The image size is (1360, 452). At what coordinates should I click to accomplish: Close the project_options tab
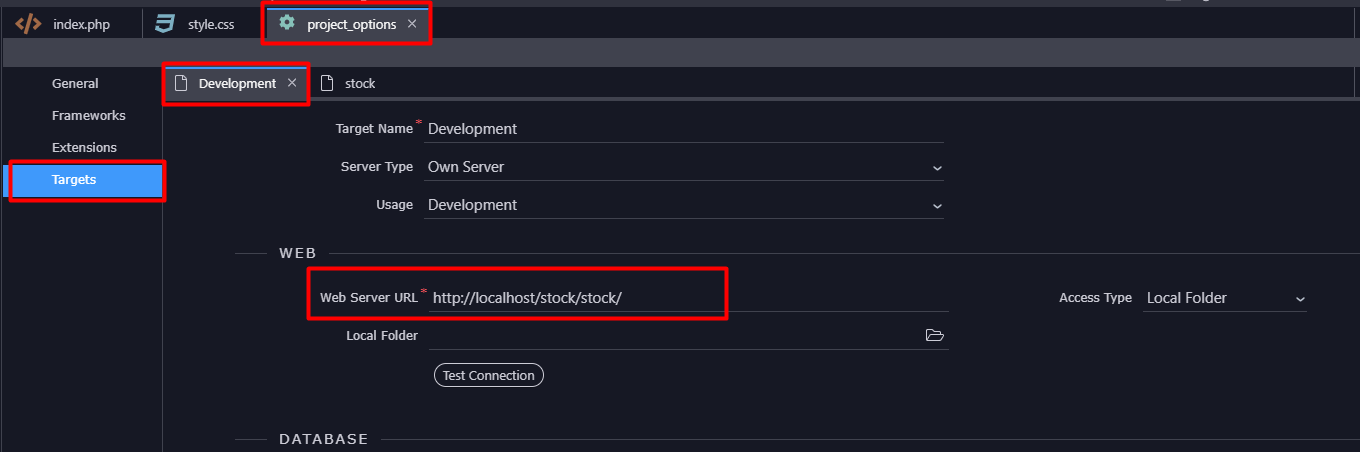click(412, 24)
